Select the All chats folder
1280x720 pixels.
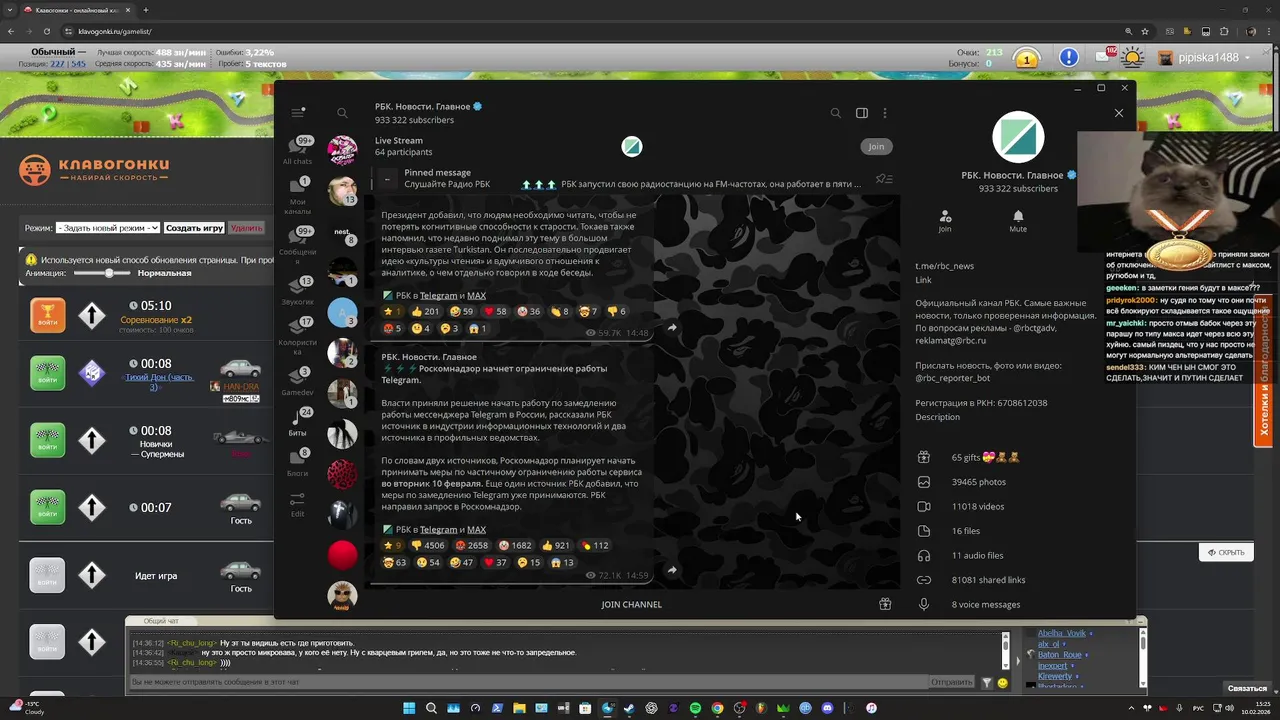tap(297, 151)
